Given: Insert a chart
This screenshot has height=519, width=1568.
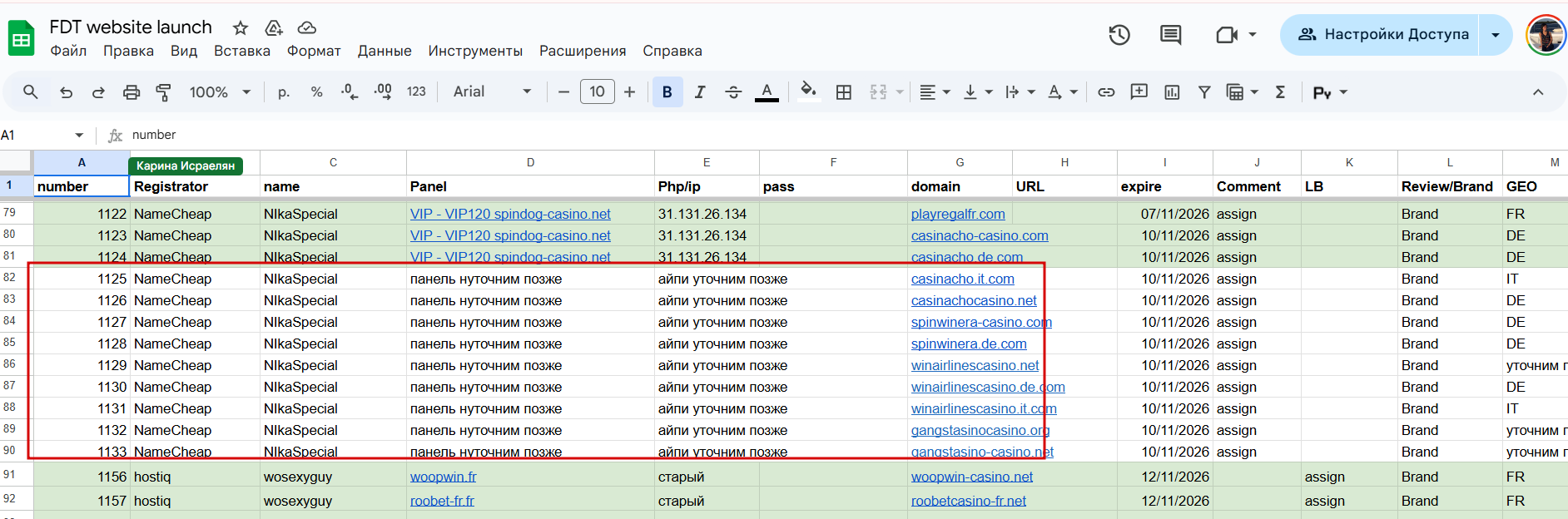Looking at the screenshot, I should click(x=1172, y=92).
